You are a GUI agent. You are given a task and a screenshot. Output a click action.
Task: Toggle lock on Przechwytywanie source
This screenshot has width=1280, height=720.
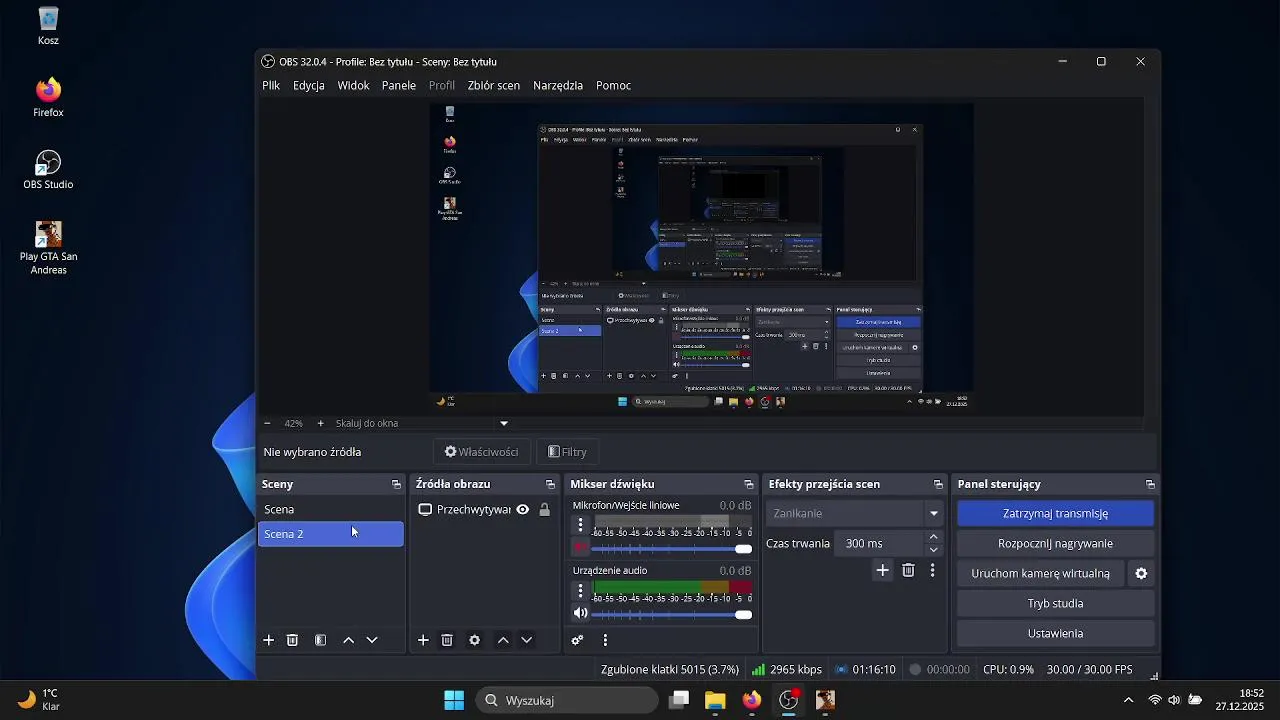(x=544, y=510)
